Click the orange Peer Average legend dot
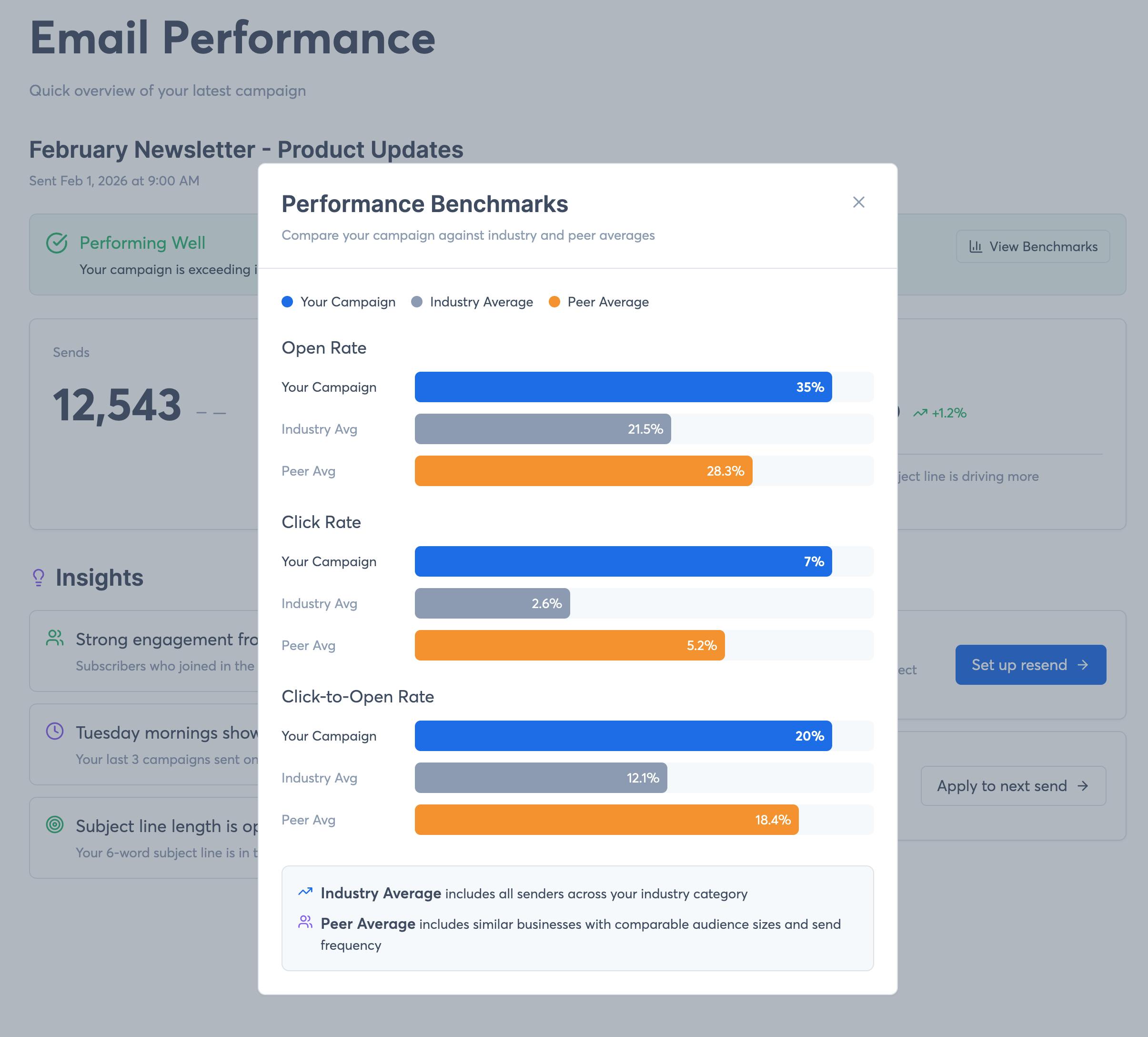 point(554,302)
